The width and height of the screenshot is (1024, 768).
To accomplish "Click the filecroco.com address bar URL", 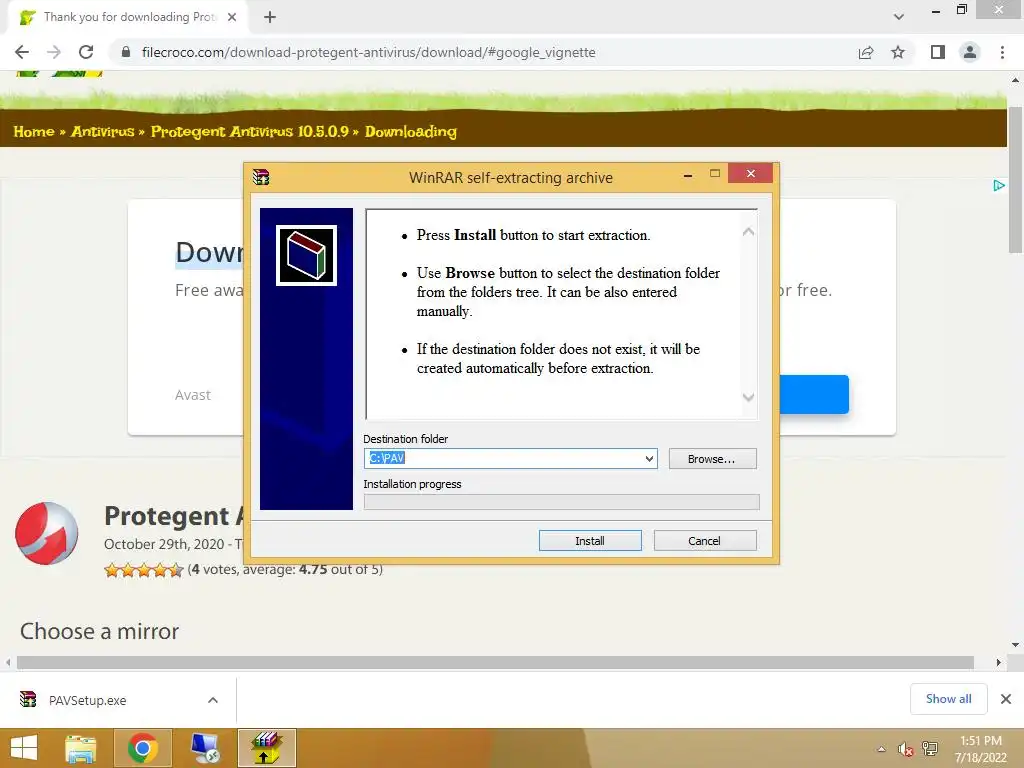I will 368,52.
